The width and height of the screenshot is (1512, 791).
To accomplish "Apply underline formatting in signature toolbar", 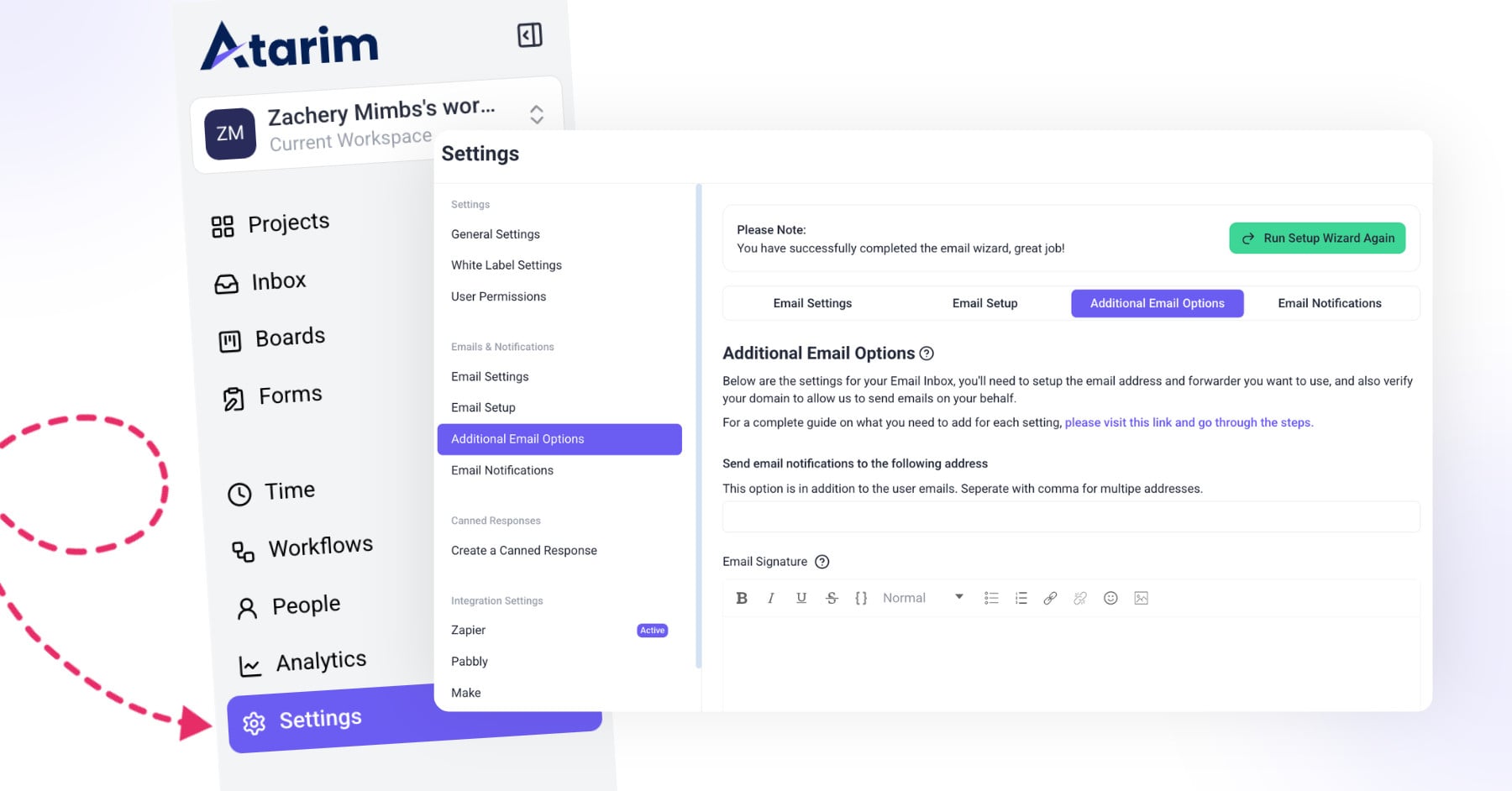I will pos(801,598).
